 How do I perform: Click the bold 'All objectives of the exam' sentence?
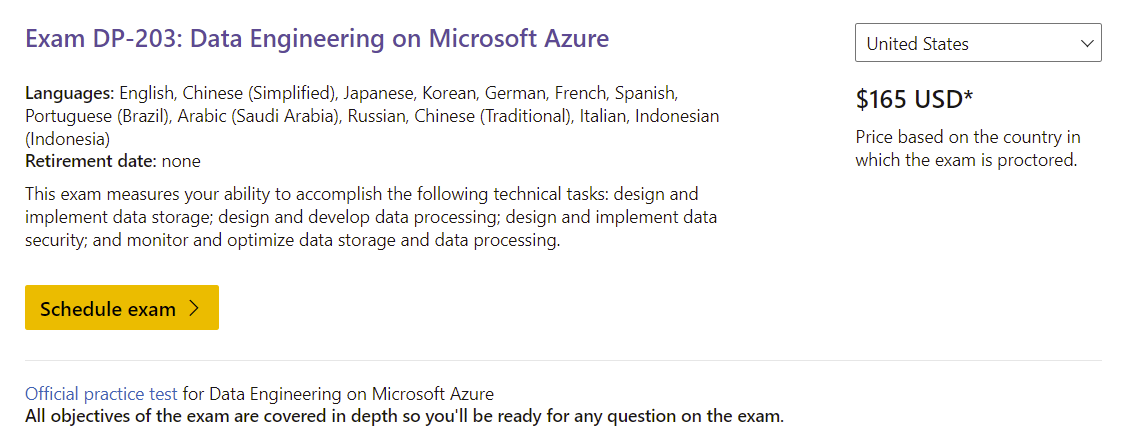coord(404,416)
